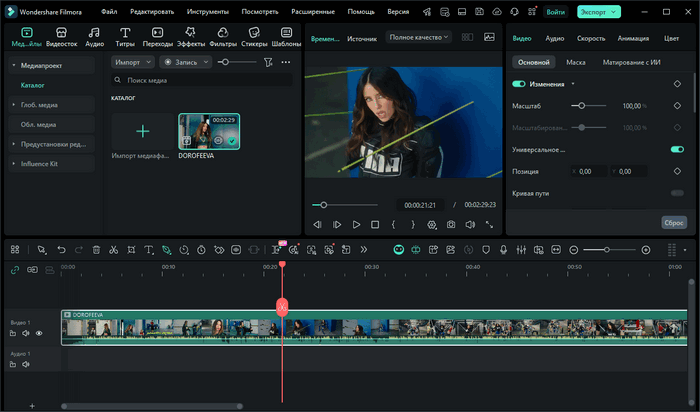Click the fullscreen preview arrows icon
The height and width of the screenshot is (412, 700).
click(x=489, y=225)
